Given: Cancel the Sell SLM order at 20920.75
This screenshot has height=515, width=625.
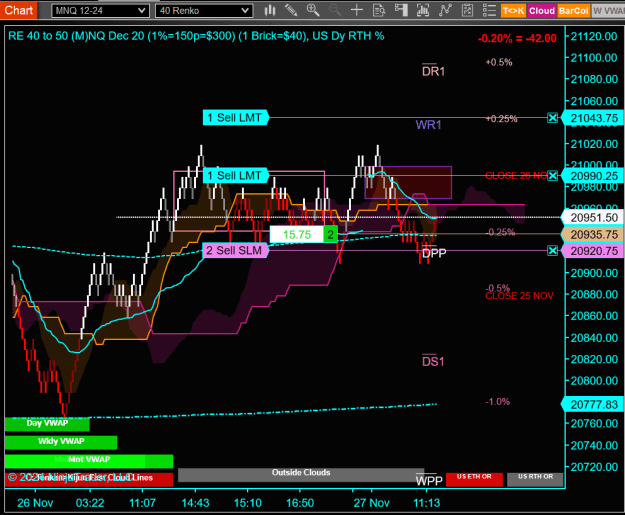Looking at the screenshot, I should pos(552,250).
